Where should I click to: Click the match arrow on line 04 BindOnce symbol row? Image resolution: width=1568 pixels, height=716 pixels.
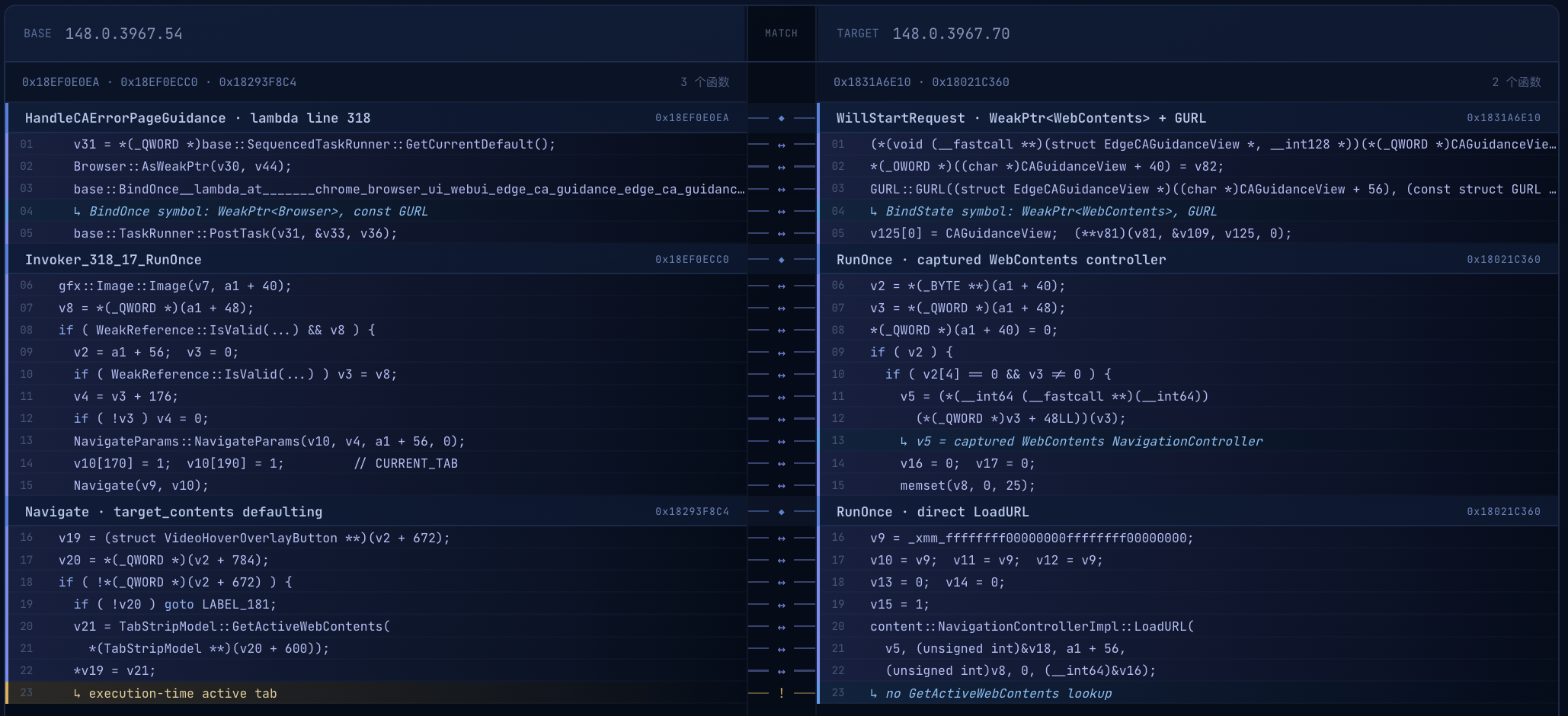pyautogui.click(x=781, y=211)
